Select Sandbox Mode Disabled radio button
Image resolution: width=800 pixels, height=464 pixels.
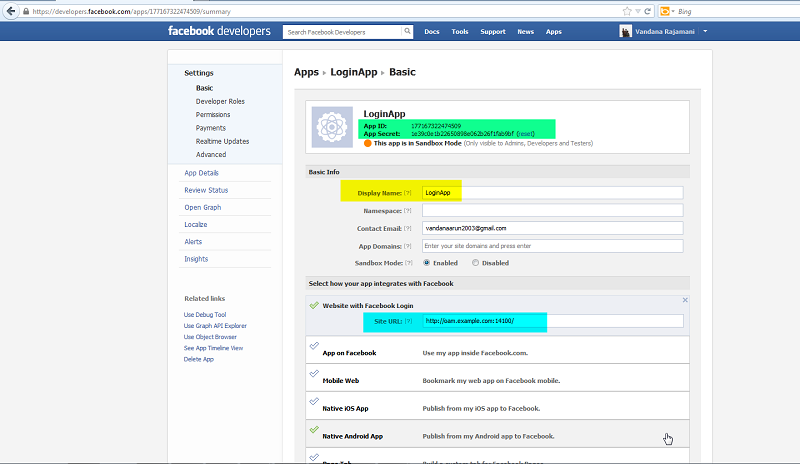pos(476,263)
